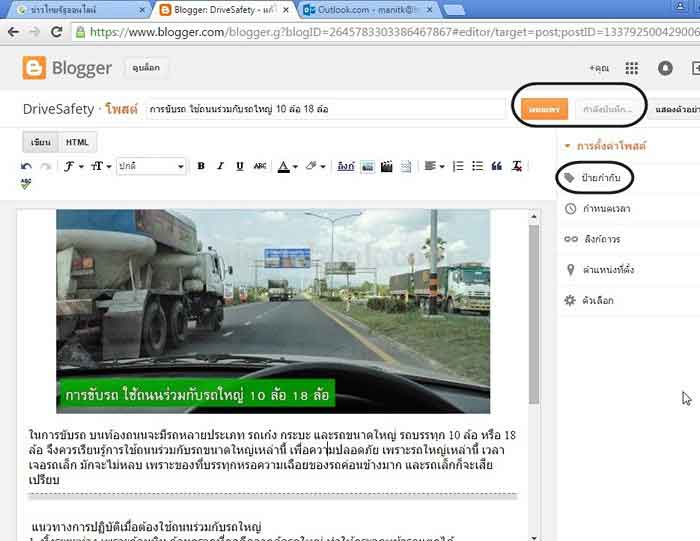The height and width of the screenshot is (541, 700).
Task: Open the notifications bell icon
Action: pos(665,68)
